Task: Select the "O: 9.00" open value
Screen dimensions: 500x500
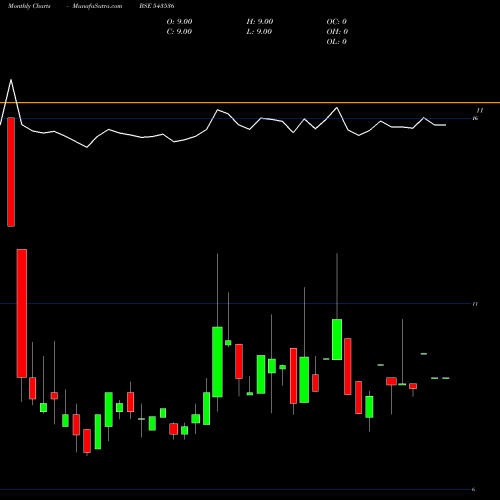Action: coord(179,22)
